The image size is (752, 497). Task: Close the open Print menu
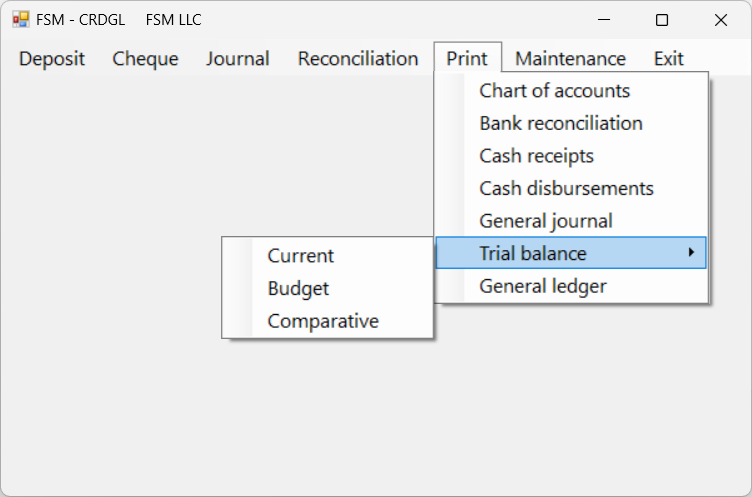467,58
